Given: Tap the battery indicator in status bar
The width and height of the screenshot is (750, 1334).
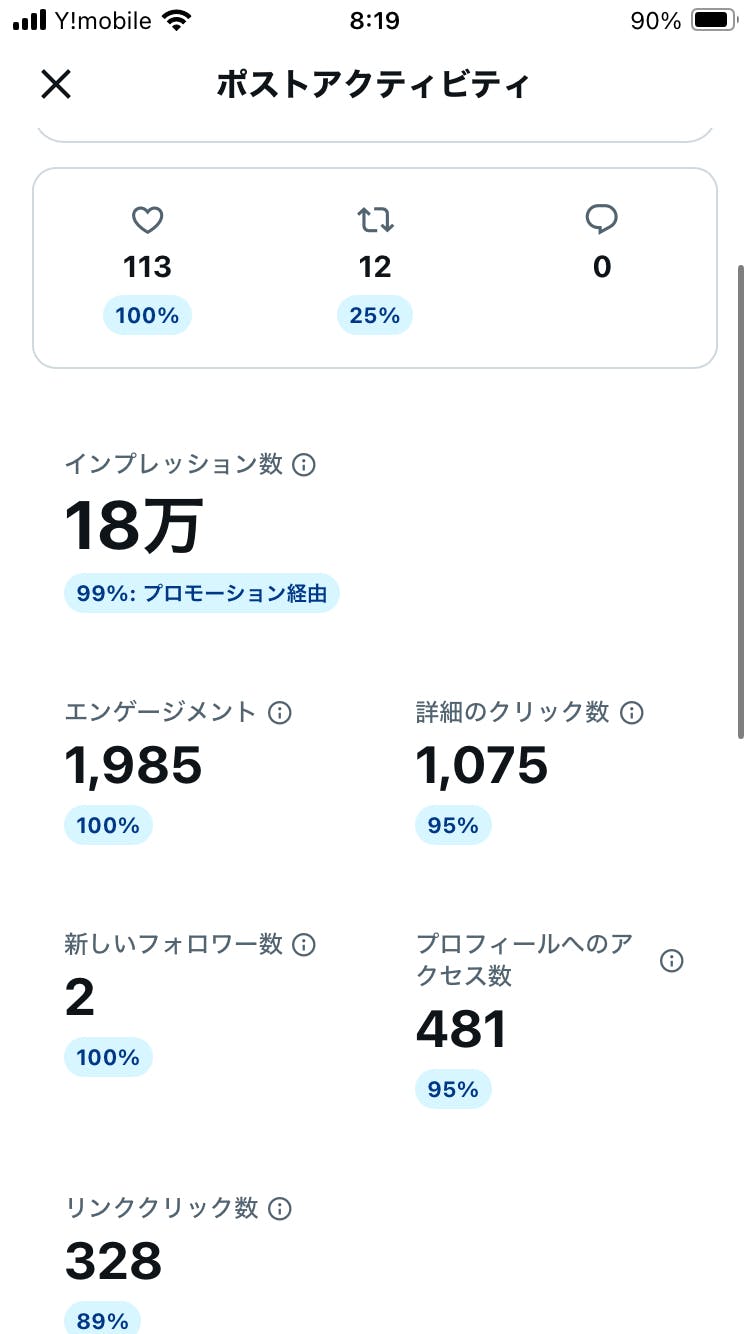Looking at the screenshot, I should click(x=713, y=21).
